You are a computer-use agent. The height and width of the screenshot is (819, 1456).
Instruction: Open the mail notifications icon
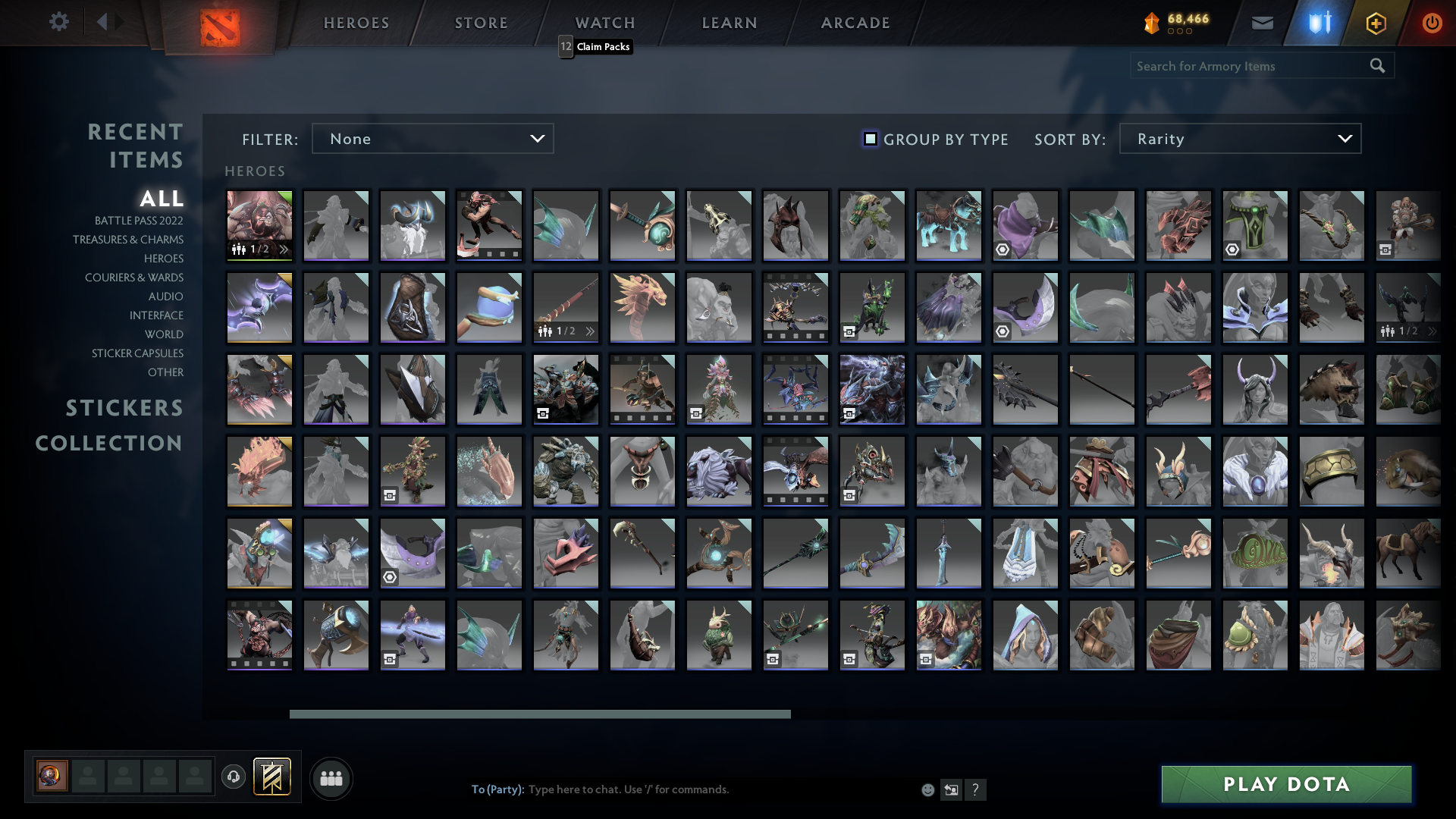tap(1263, 22)
